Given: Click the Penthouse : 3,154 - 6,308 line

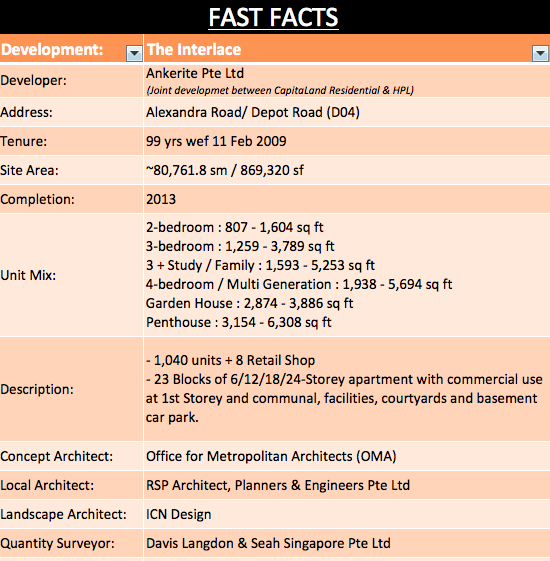Looking at the screenshot, I should pyautogui.click(x=239, y=322).
